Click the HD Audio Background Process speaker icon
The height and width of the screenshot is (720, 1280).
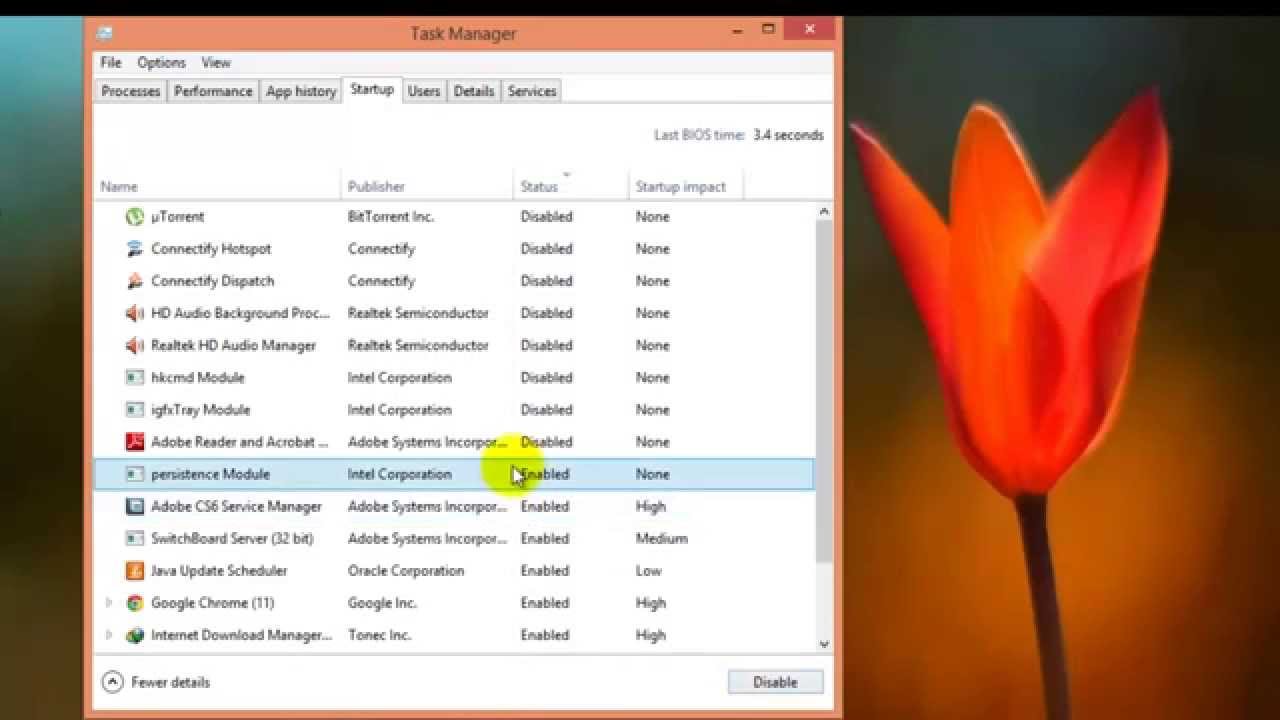pyautogui.click(x=135, y=313)
